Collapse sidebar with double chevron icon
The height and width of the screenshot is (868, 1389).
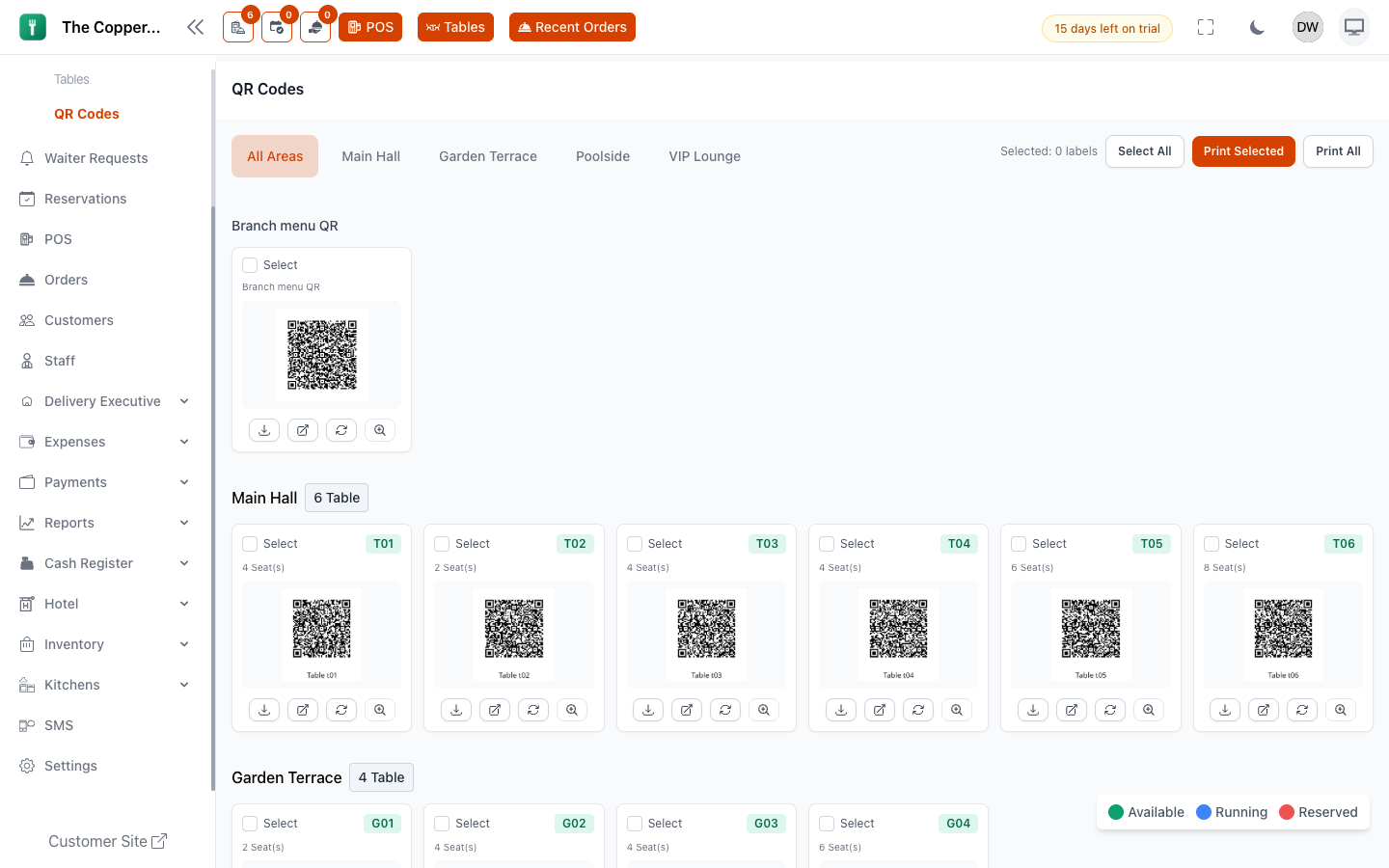[x=195, y=27]
